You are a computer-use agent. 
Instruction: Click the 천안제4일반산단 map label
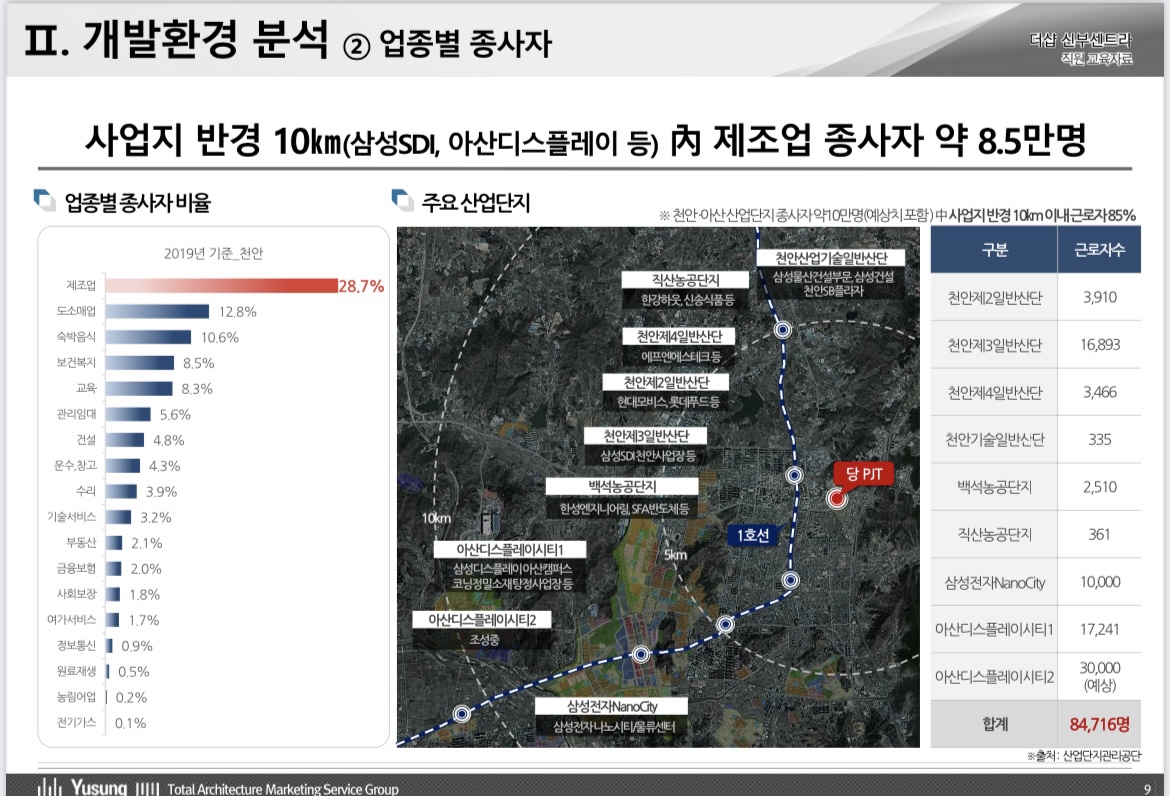[x=679, y=336]
